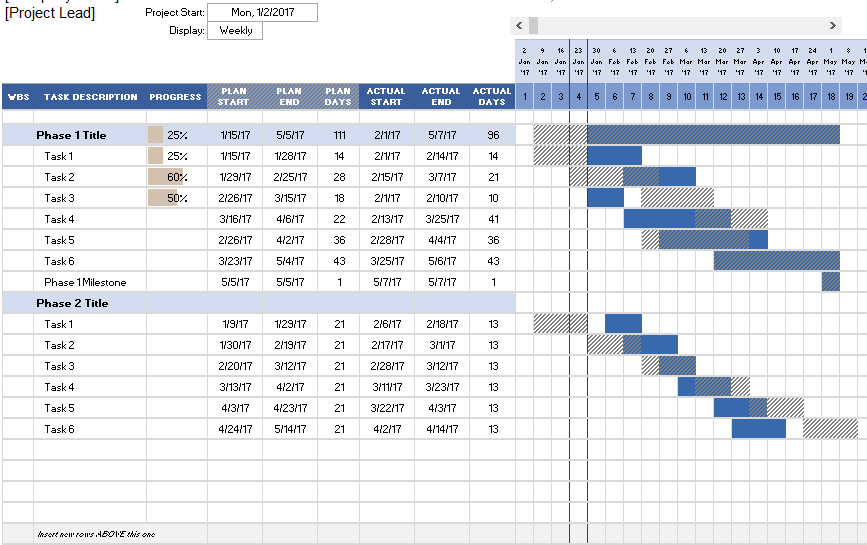Image resolution: width=867 pixels, height=545 pixels.
Task: Click plan start cell 3/13/17
Action: pos(235,387)
